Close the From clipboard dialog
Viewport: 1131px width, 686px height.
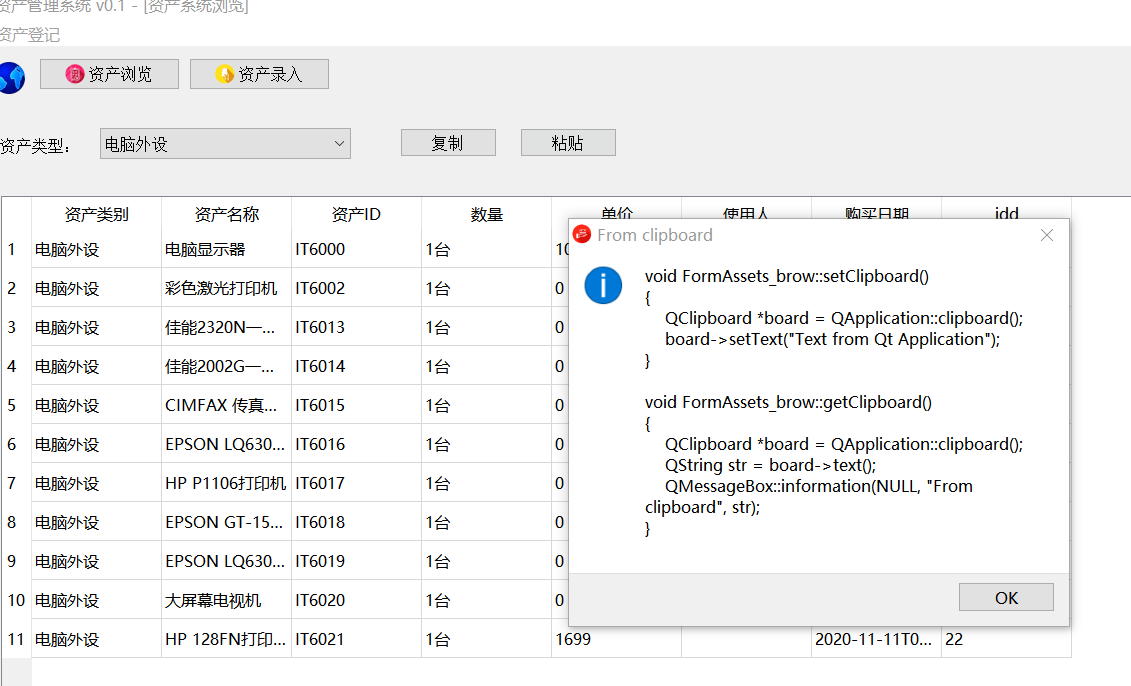click(x=1047, y=235)
